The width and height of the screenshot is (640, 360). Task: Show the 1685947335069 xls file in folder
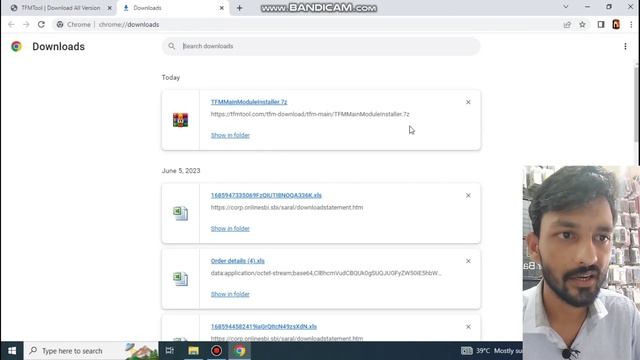point(230,229)
